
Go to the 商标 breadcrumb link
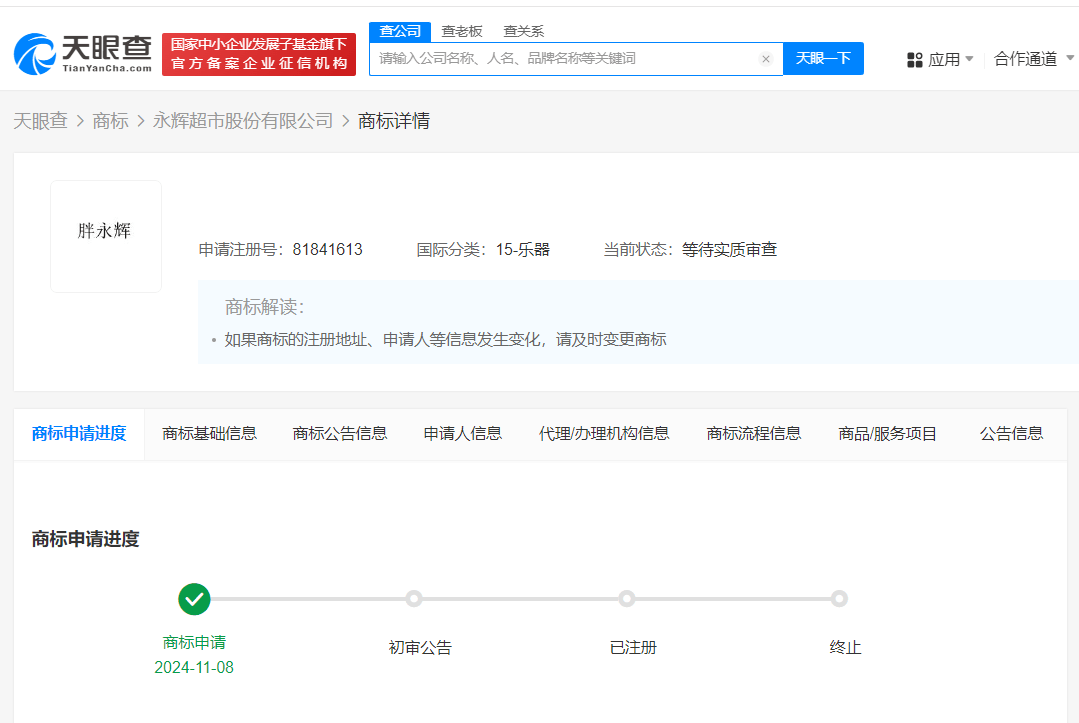point(110,121)
